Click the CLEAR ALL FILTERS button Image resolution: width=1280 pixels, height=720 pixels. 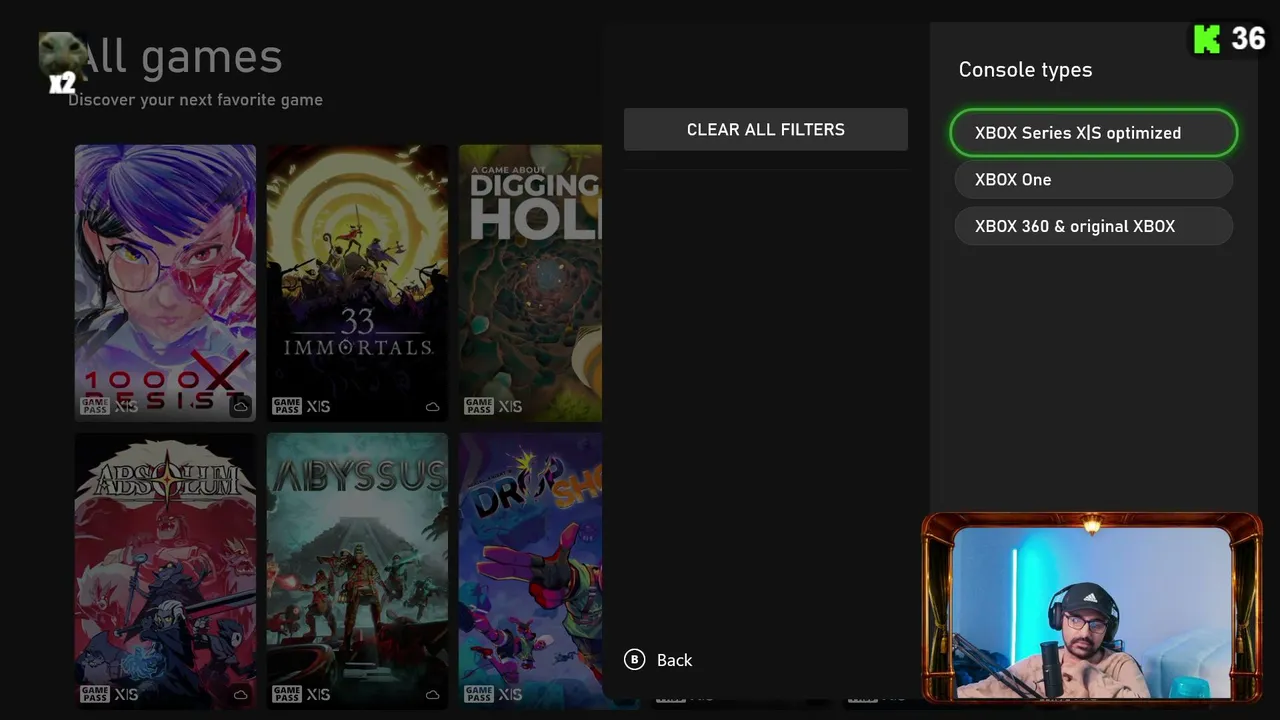(x=765, y=130)
